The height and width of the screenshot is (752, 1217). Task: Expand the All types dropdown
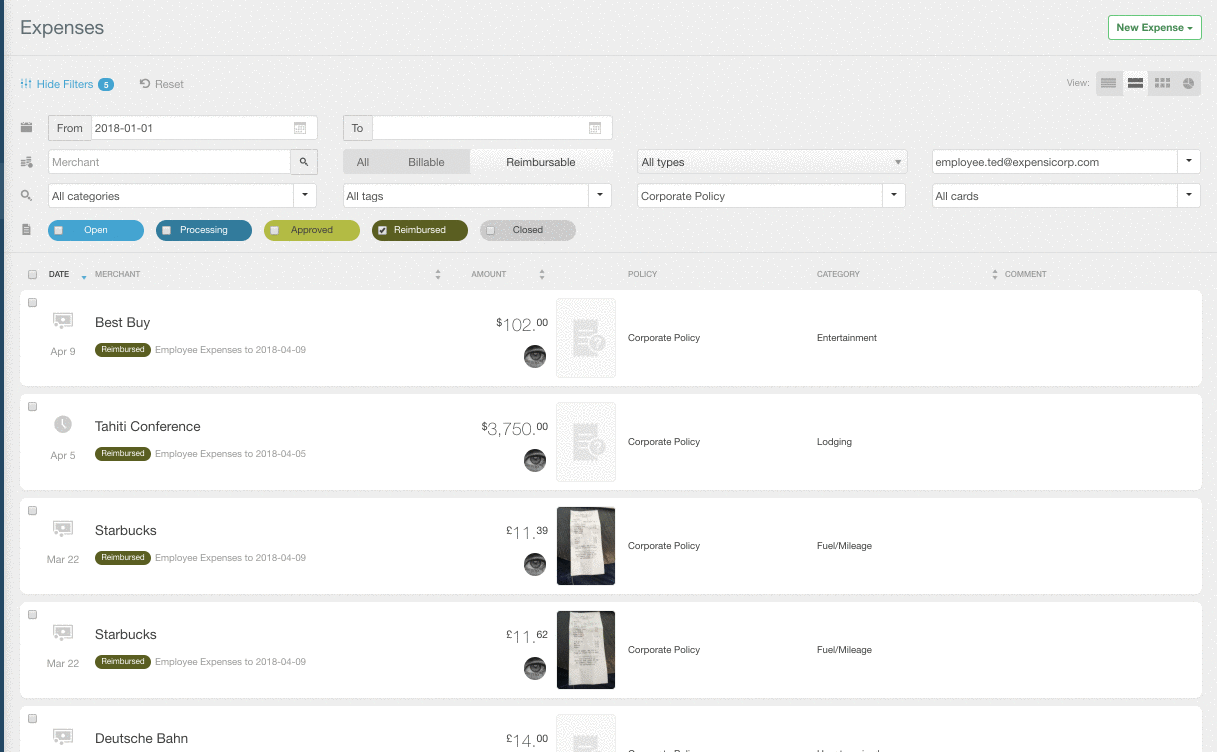[771, 162]
